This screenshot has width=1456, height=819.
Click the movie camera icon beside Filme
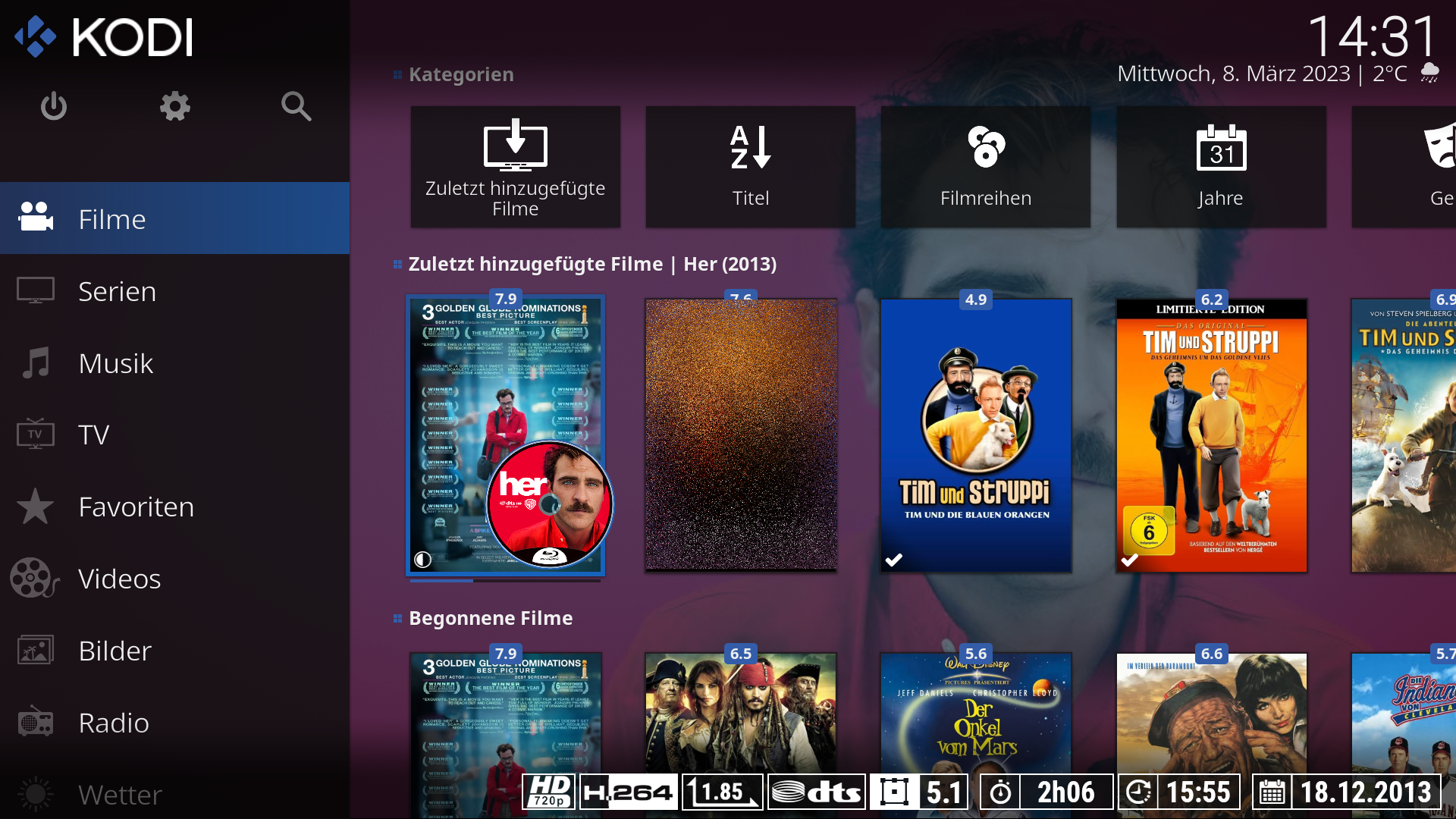[x=36, y=217]
